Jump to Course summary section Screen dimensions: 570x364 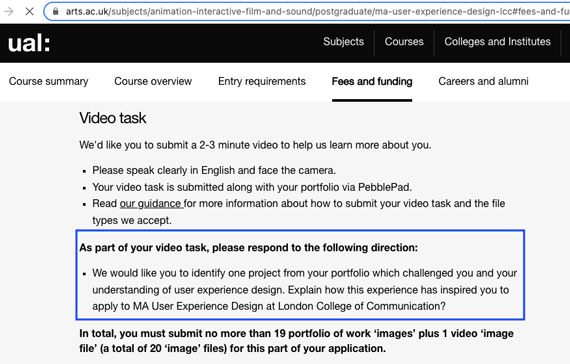click(48, 81)
